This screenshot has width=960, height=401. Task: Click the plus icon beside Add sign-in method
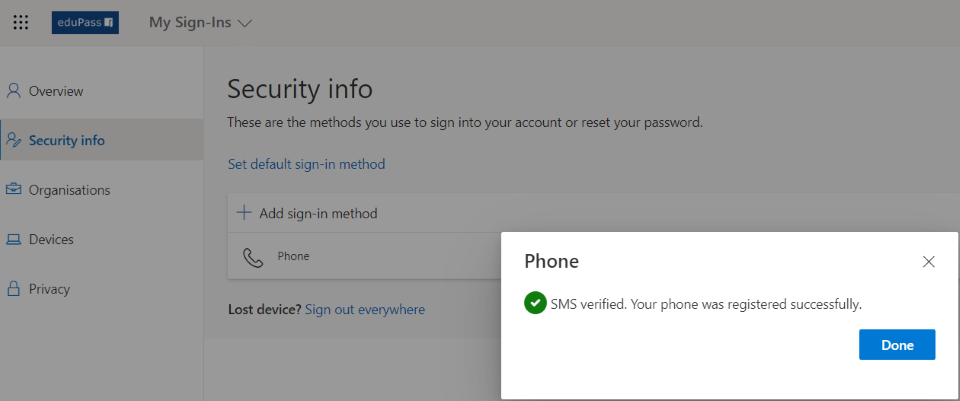click(x=244, y=213)
